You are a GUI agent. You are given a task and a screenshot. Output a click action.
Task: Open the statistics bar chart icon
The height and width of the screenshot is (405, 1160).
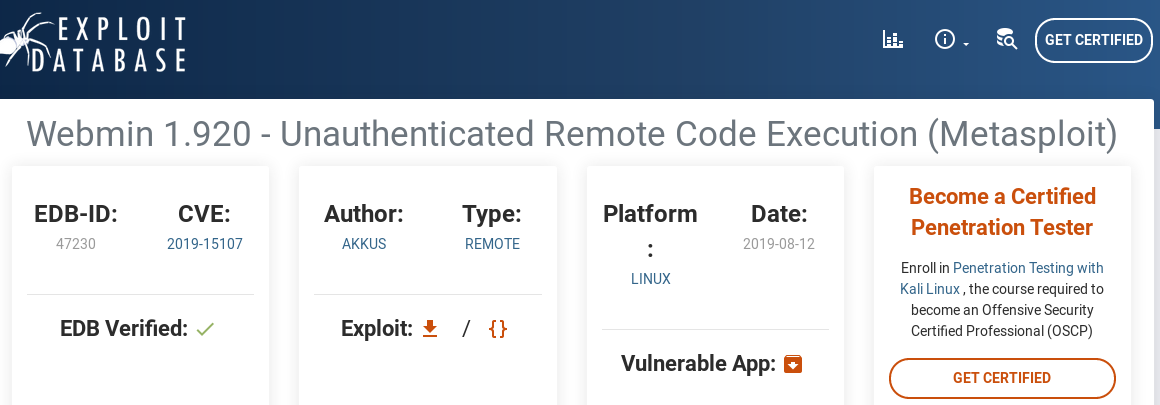893,40
